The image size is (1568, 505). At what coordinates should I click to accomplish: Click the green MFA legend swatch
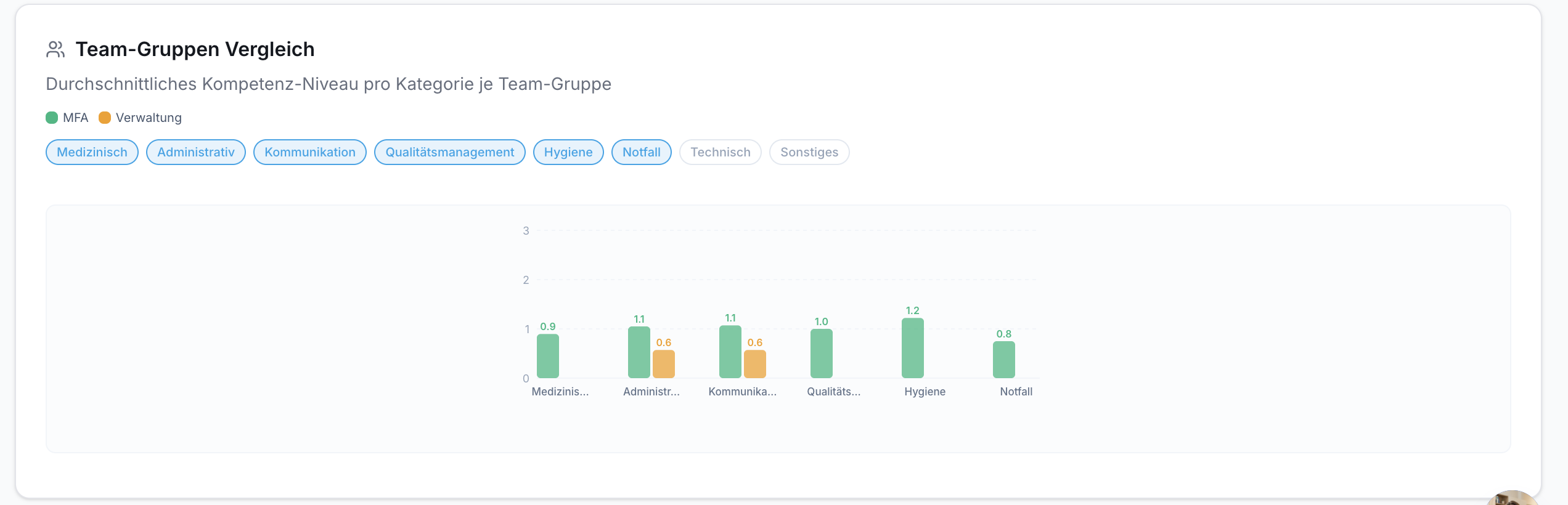coord(52,118)
